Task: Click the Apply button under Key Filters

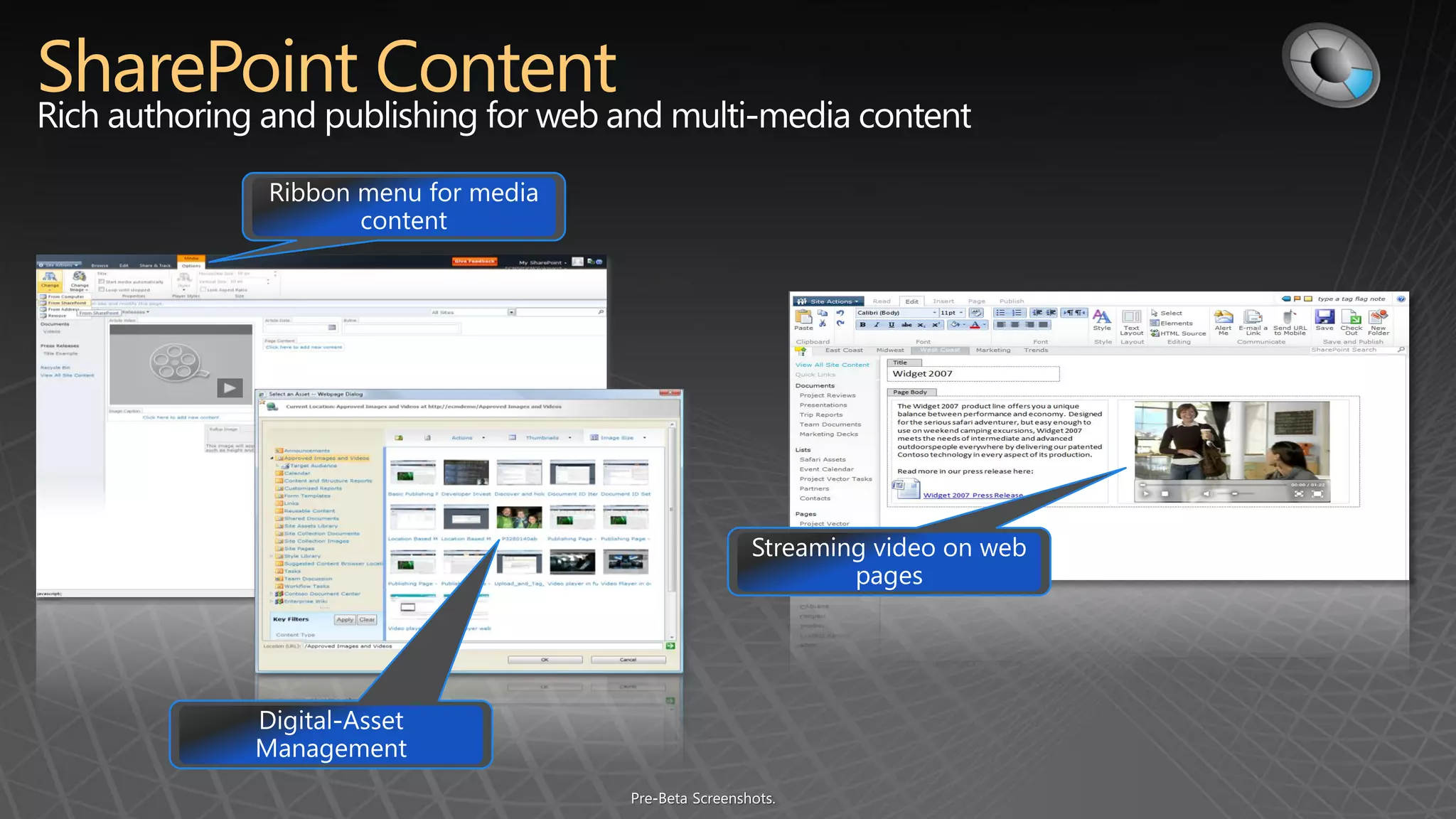Action: (345, 619)
